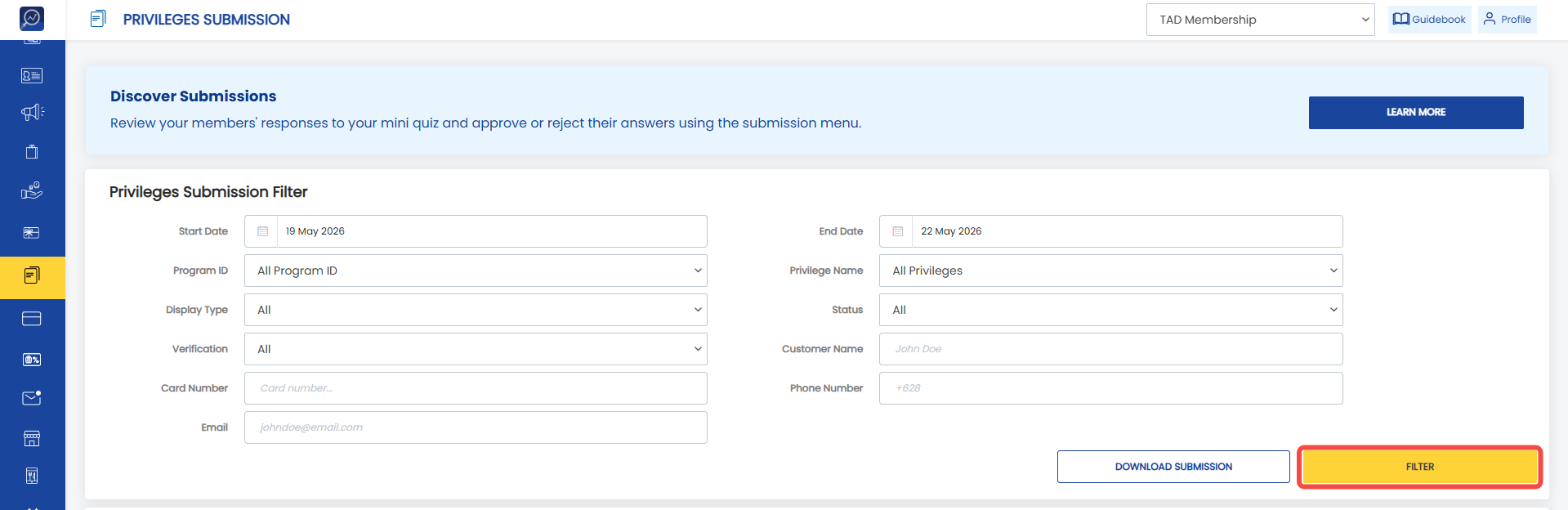This screenshot has height=510, width=1568.
Task: Open the shopping bag sidebar icon
Action: (32, 151)
